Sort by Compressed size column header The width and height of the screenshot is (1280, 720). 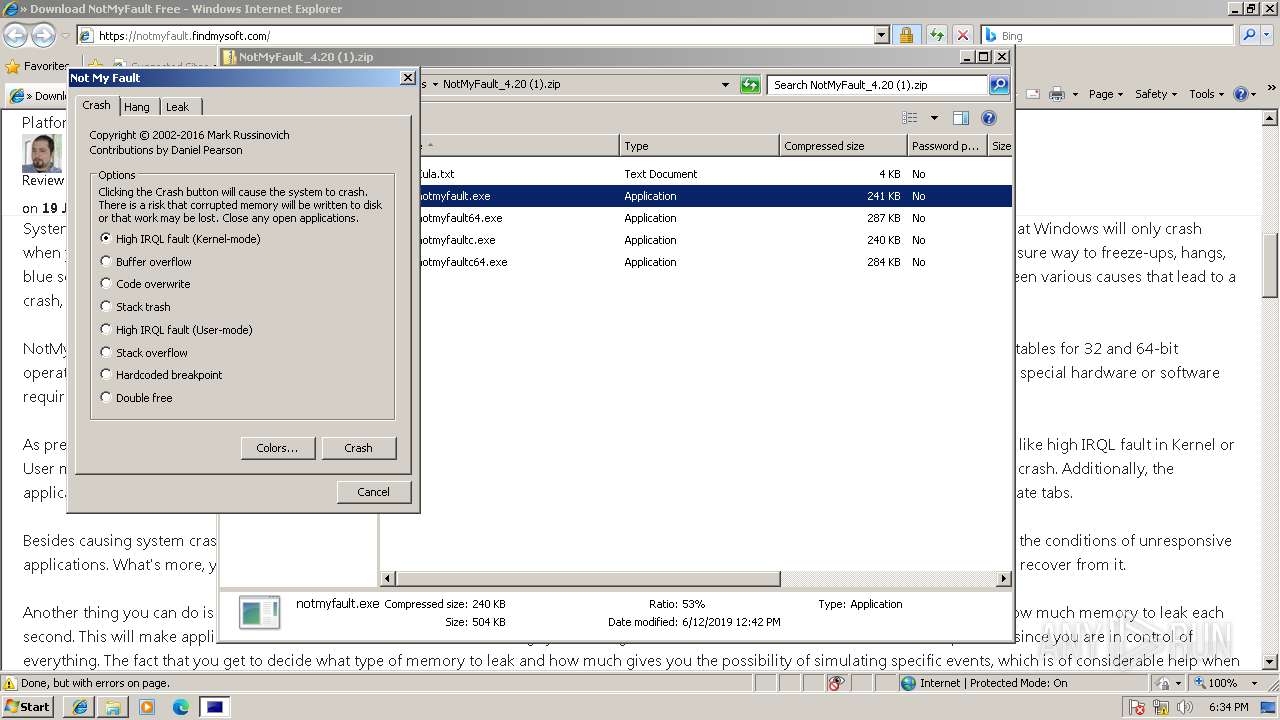coord(843,146)
